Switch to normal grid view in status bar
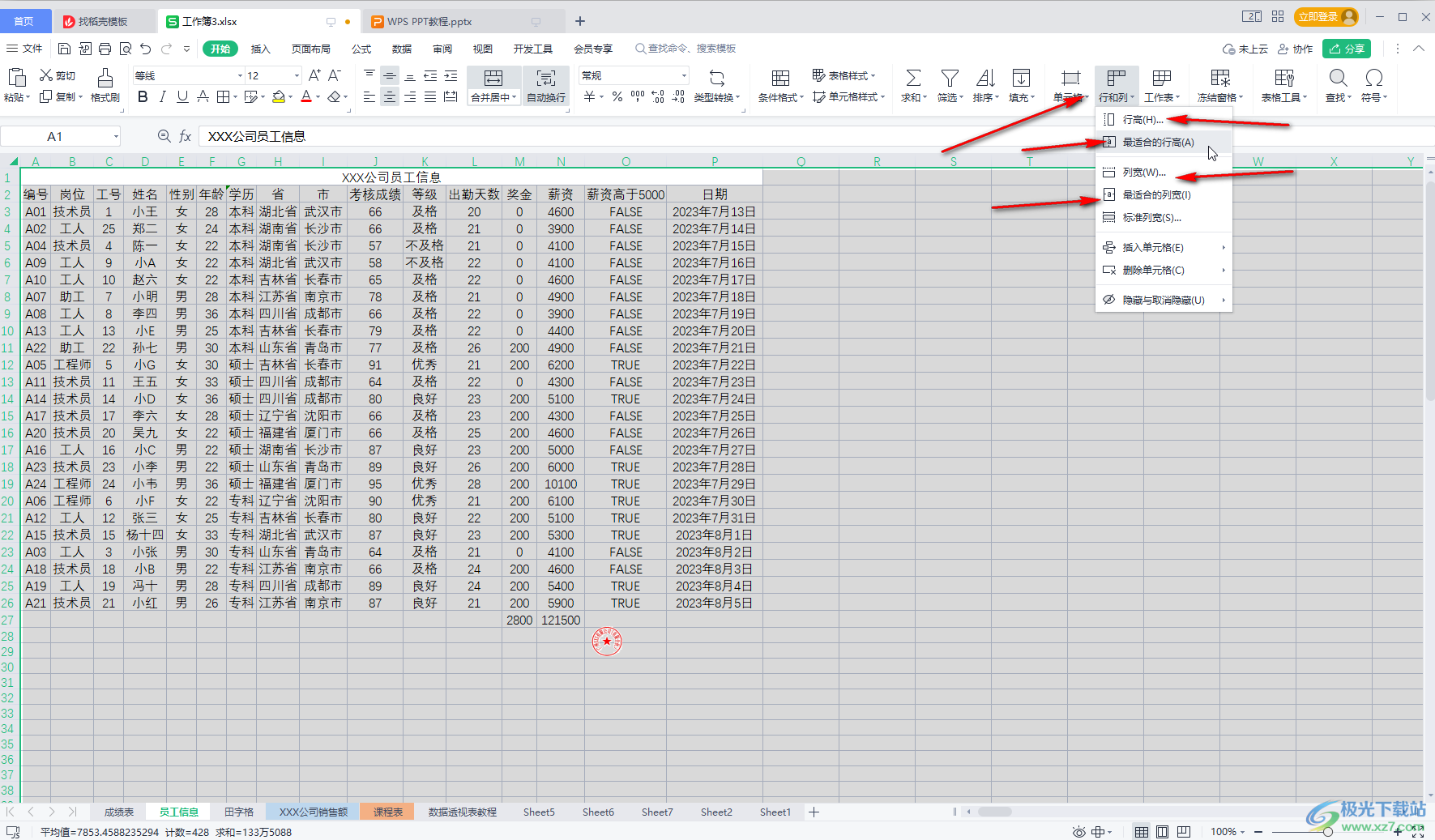The width and height of the screenshot is (1435, 840). [x=1141, y=832]
